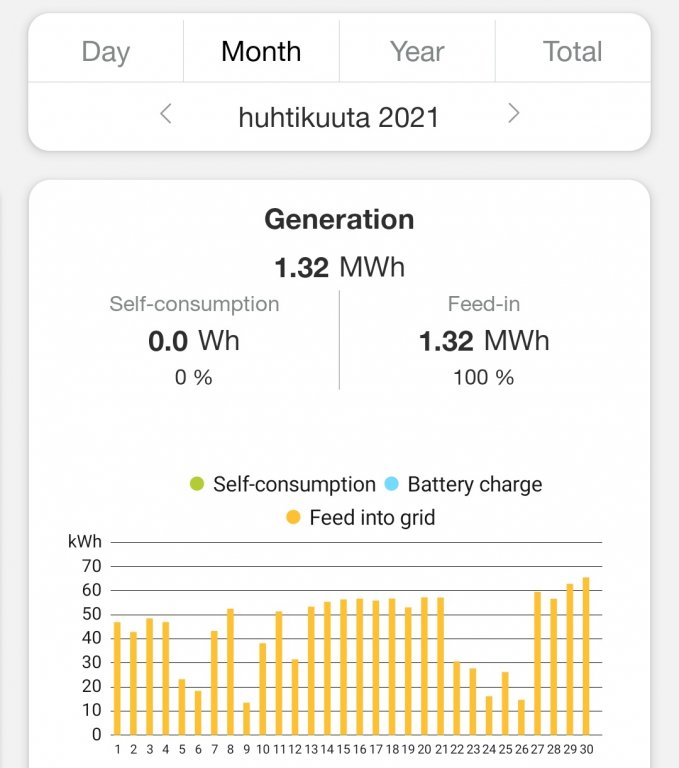Switch to the Day tab
Image resolution: width=679 pixels, height=768 pixels.
(x=106, y=51)
